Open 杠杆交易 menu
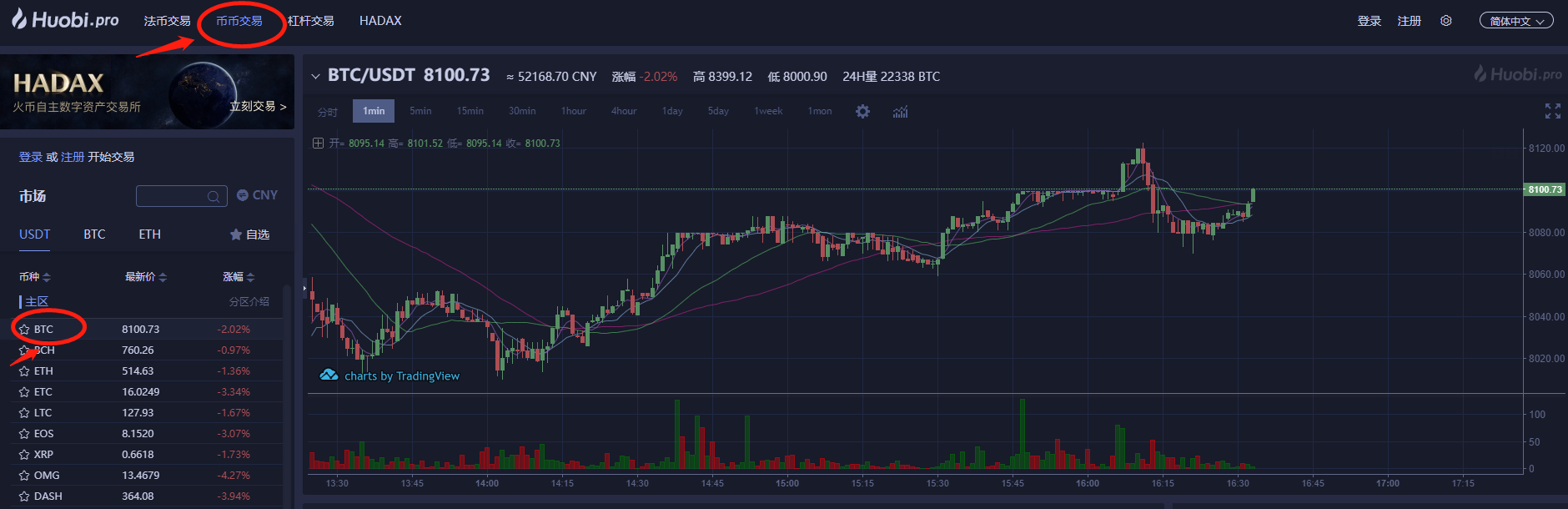 (x=311, y=21)
